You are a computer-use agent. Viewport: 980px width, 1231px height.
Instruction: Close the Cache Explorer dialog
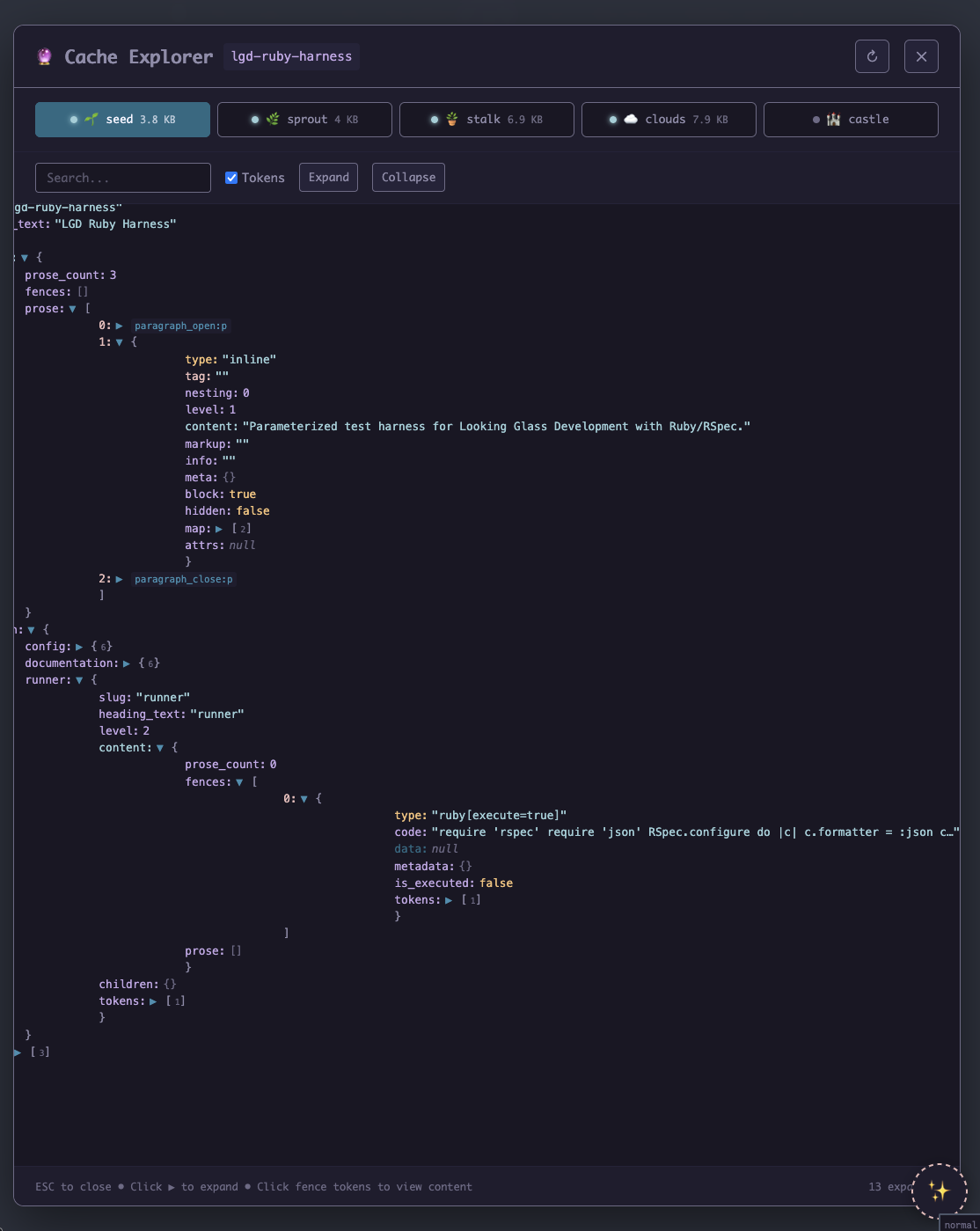point(921,56)
